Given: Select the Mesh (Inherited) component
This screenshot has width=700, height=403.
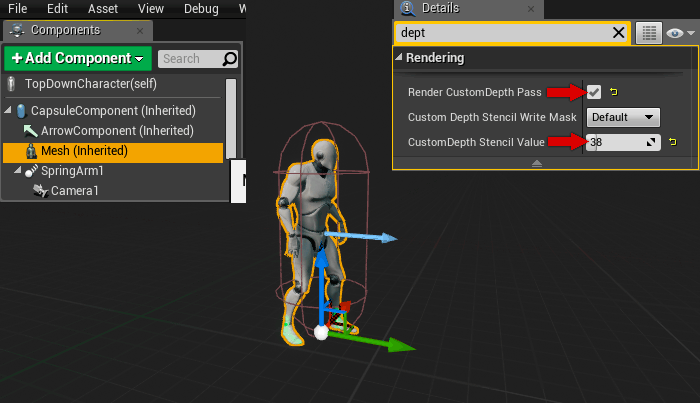Looking at the screenshot, I should [x=113, y=151].
